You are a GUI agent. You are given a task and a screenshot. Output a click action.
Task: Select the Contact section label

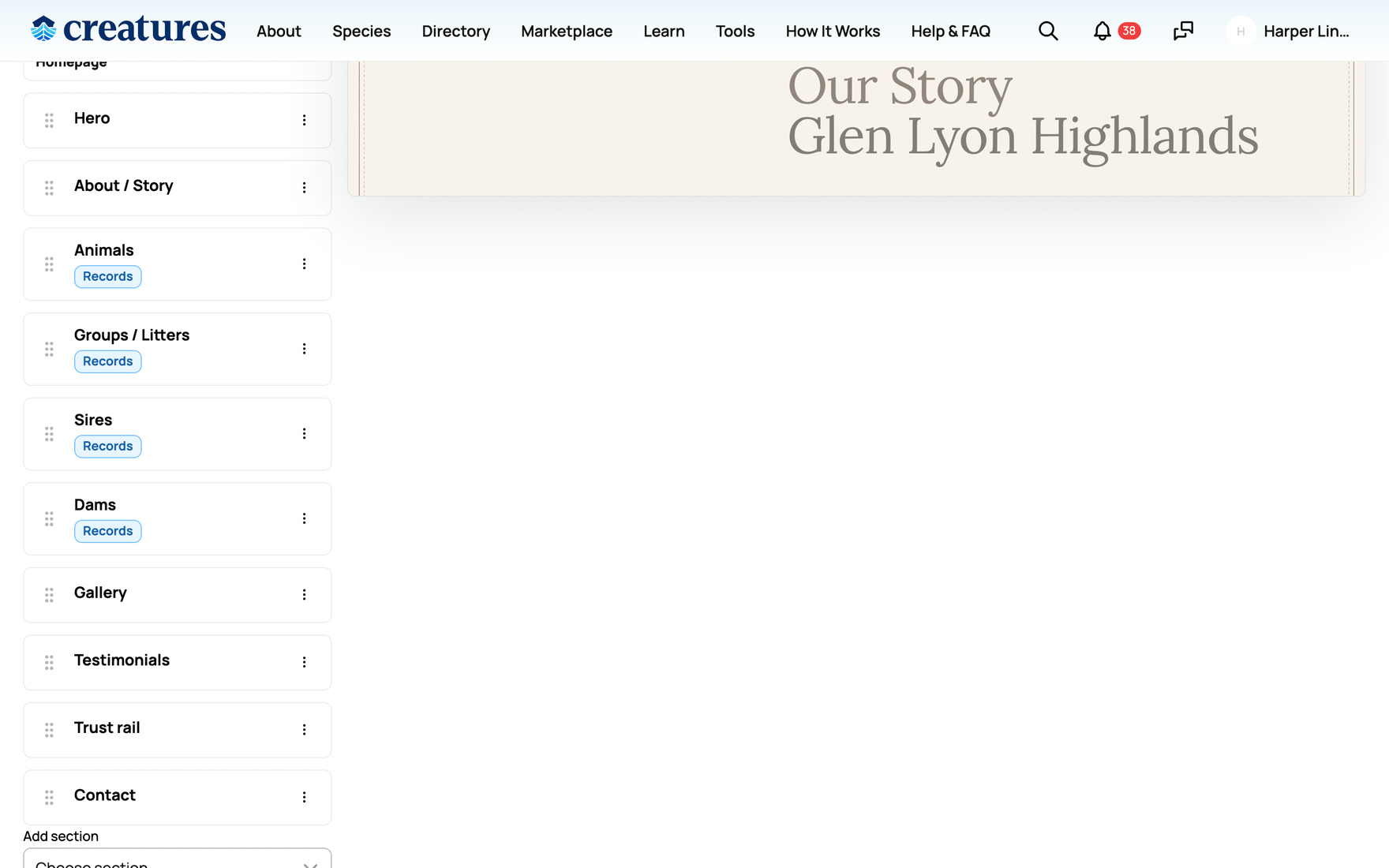105,795
